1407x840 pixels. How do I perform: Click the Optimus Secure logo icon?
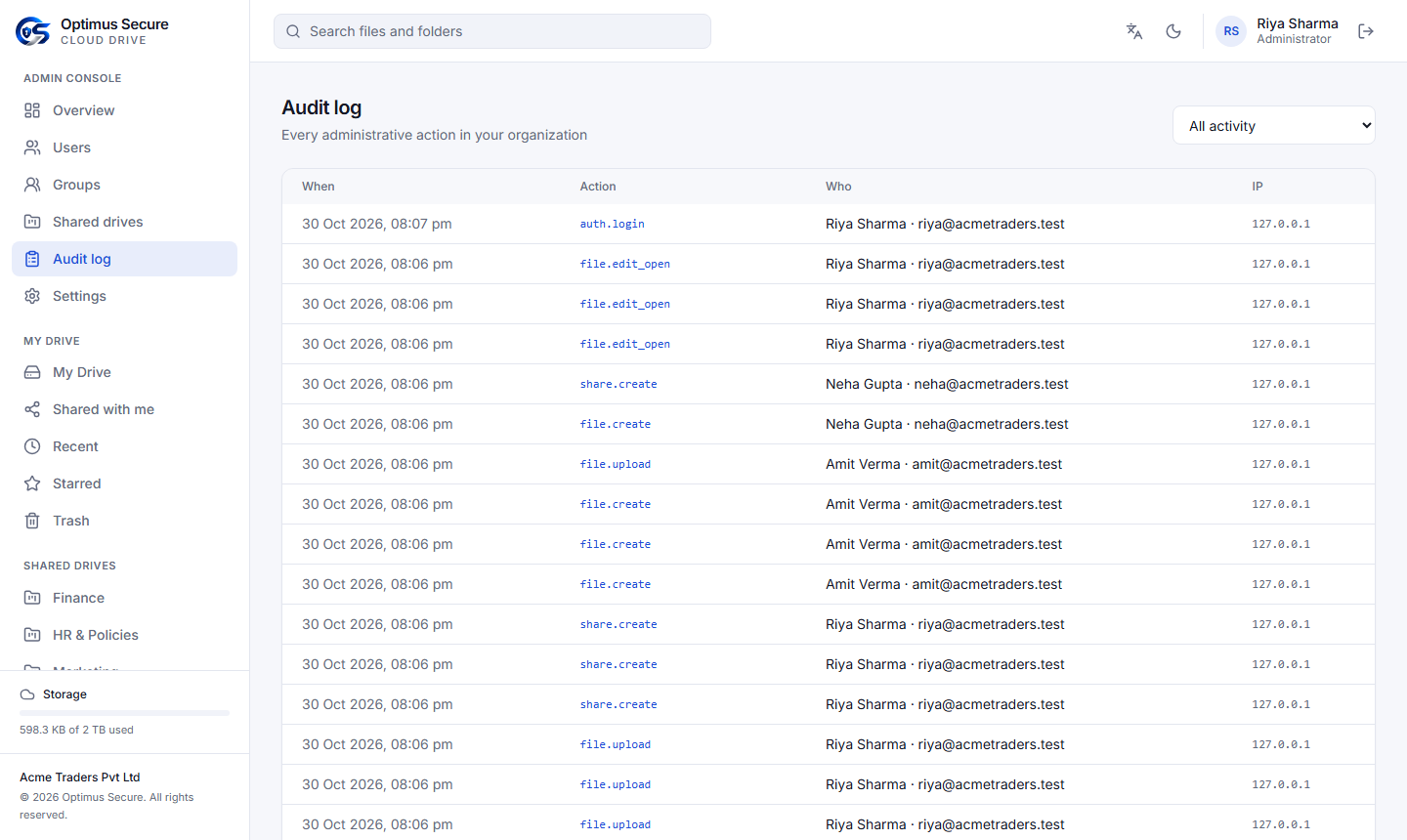[x=32, y=31]
